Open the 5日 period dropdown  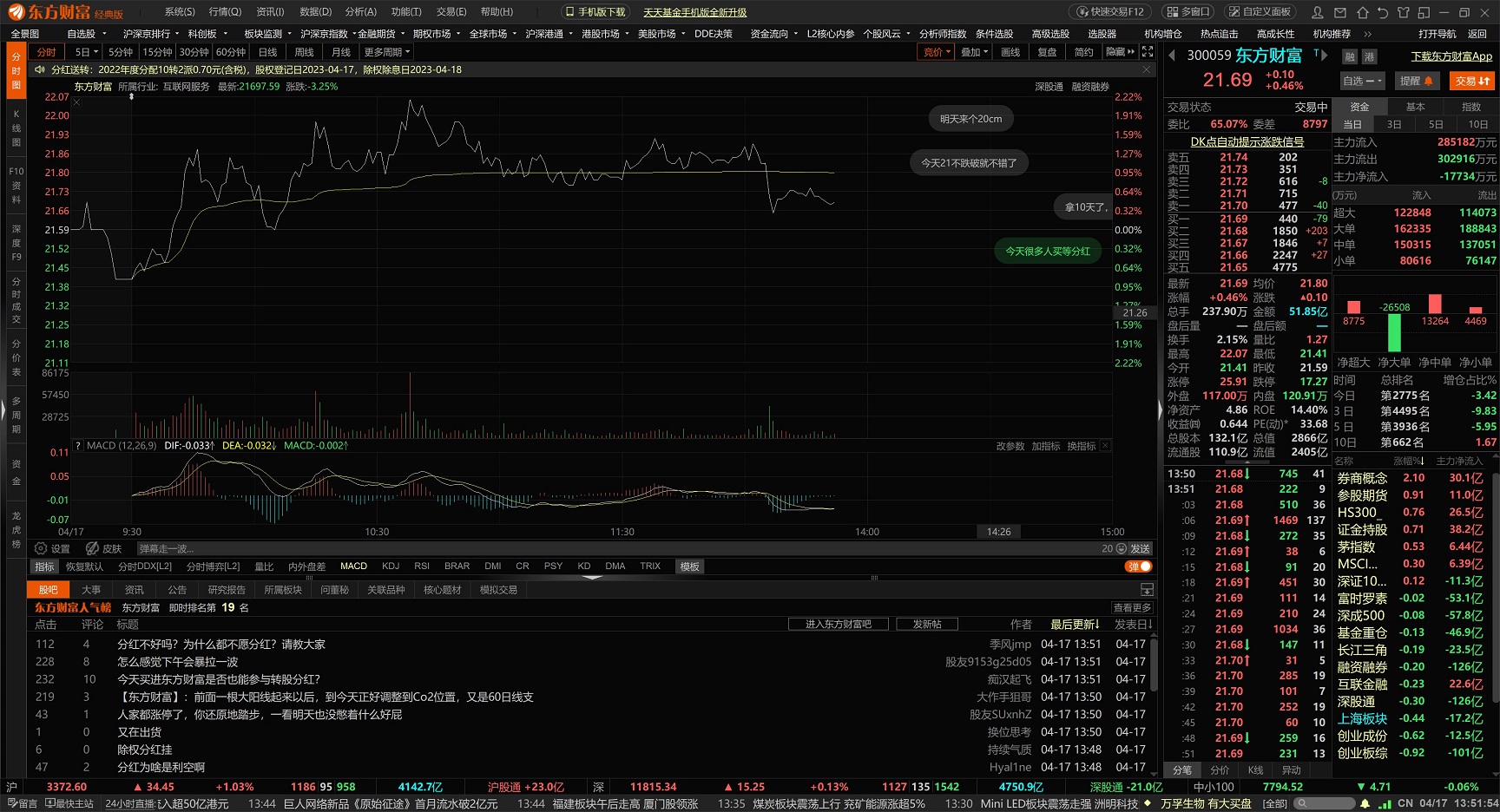[x=86, y=52]
